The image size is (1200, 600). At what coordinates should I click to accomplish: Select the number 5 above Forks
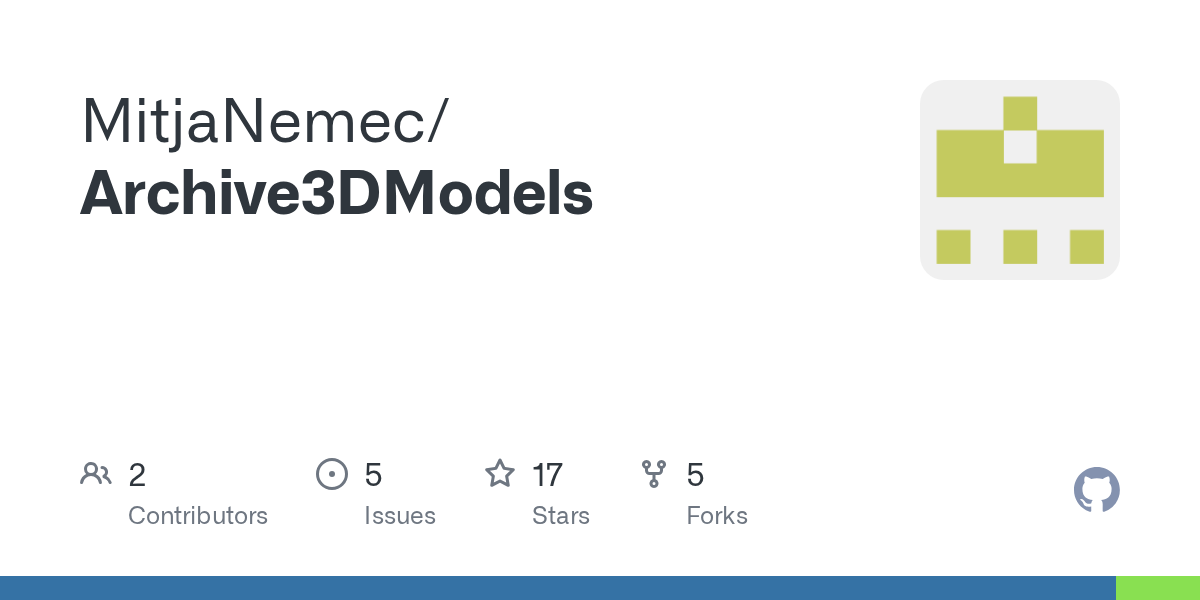point(695,475)
